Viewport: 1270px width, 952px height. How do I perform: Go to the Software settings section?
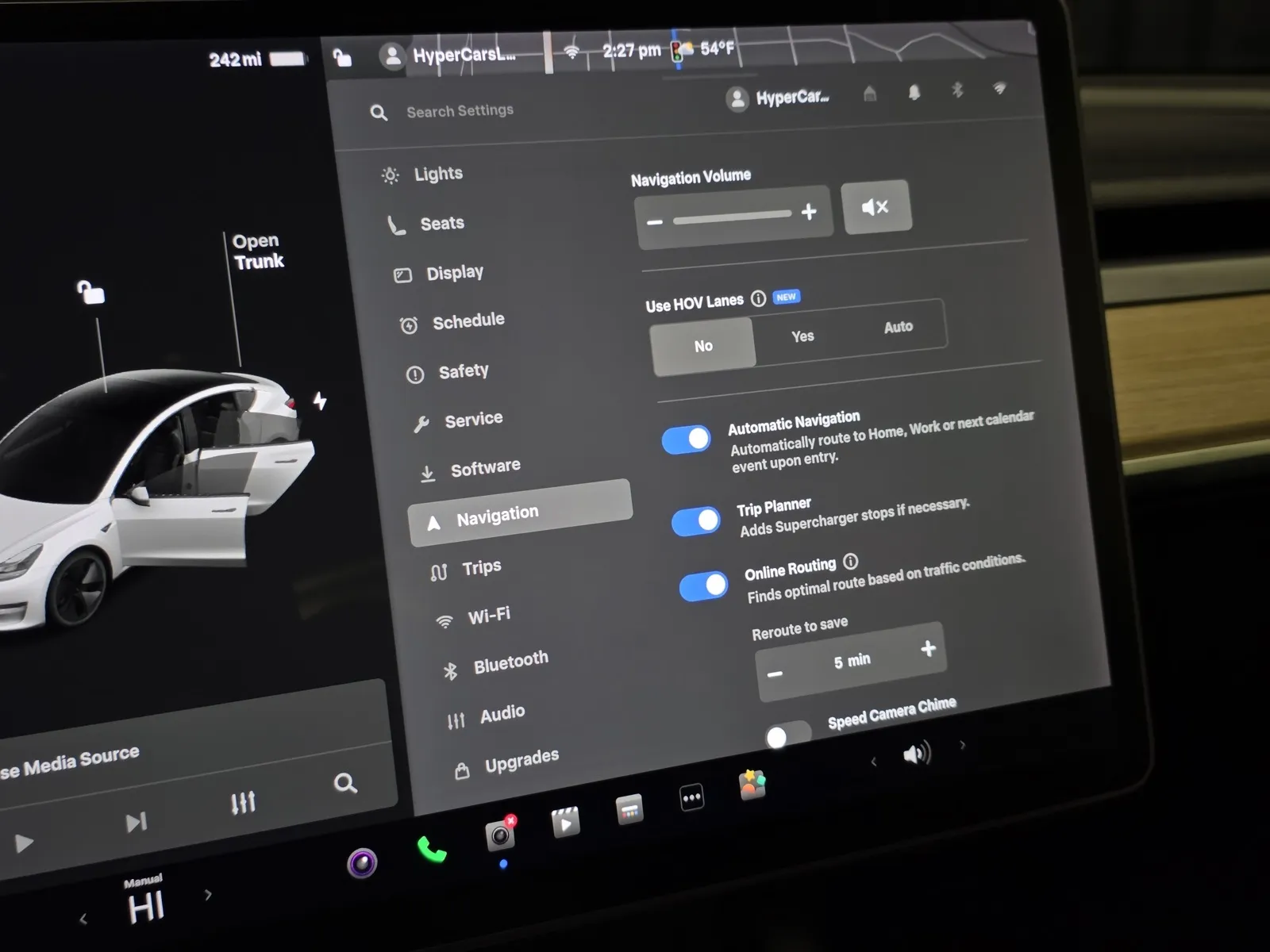click(x=485, y=468)
